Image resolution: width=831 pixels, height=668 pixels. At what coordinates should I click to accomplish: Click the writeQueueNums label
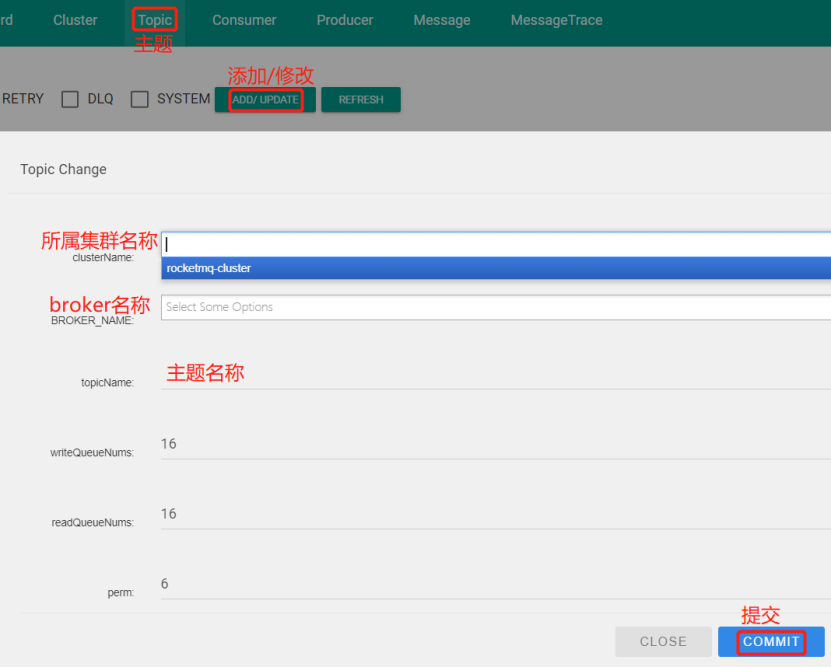pos(92,453)
